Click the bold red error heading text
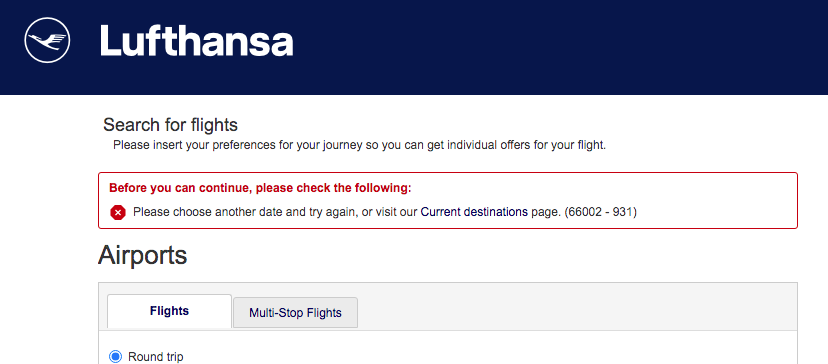 coord(260,188)
